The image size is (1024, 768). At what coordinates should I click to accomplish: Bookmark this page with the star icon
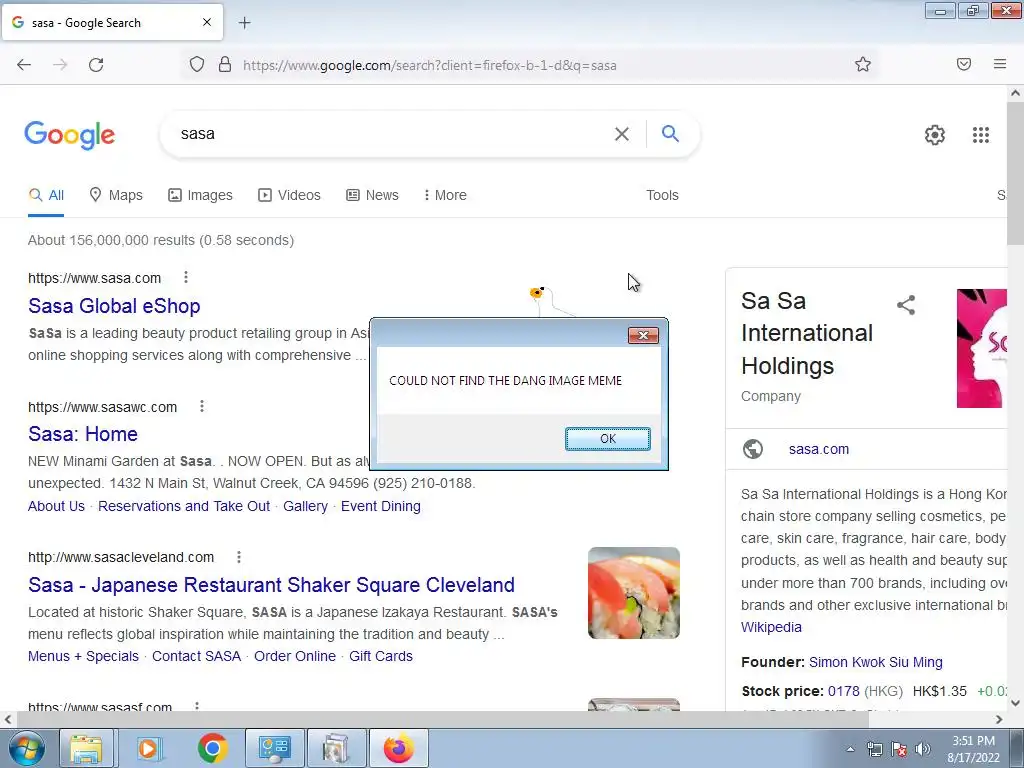tap(863, 64)
